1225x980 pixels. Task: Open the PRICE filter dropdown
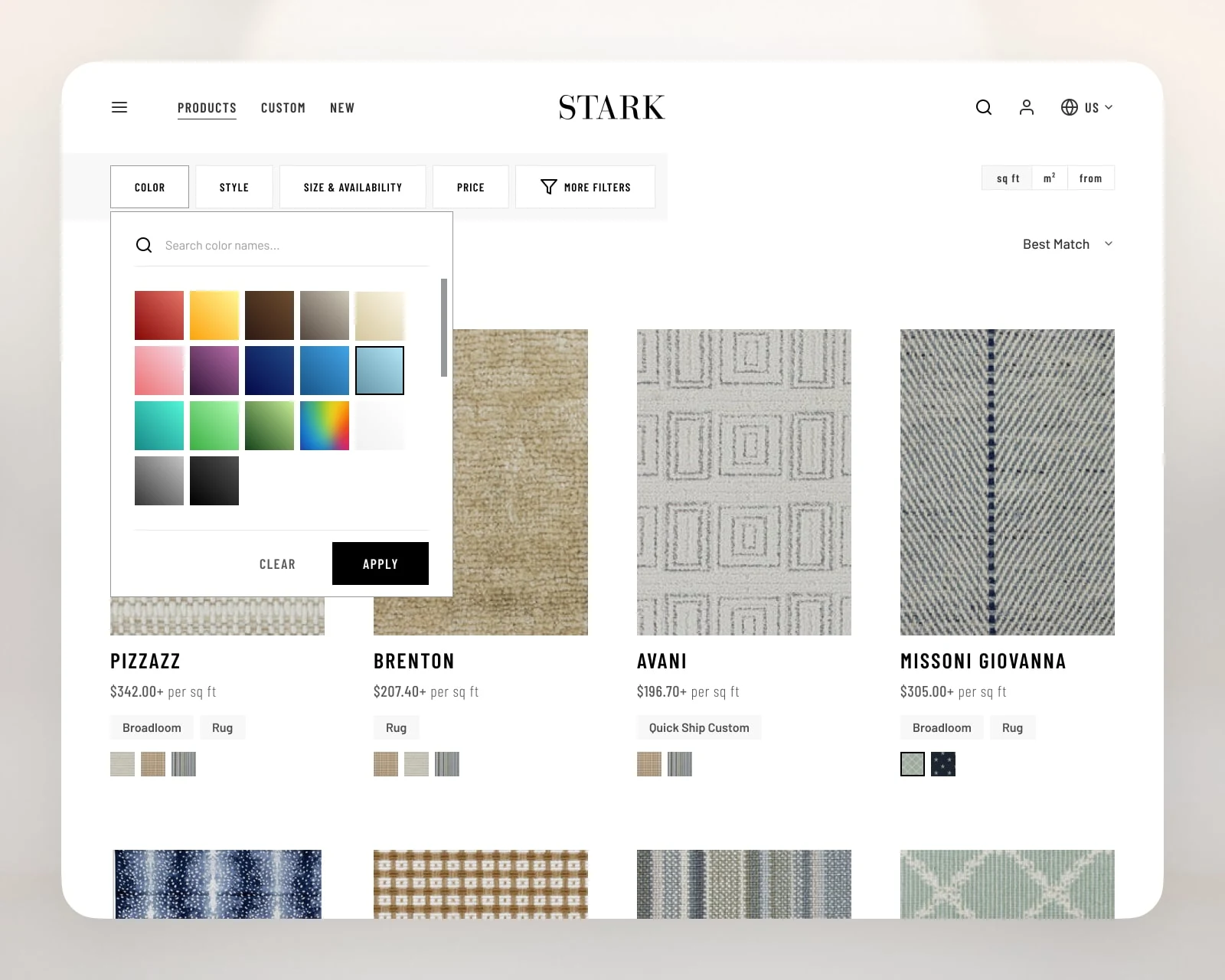pyautogui.click(x=471, y=187)
